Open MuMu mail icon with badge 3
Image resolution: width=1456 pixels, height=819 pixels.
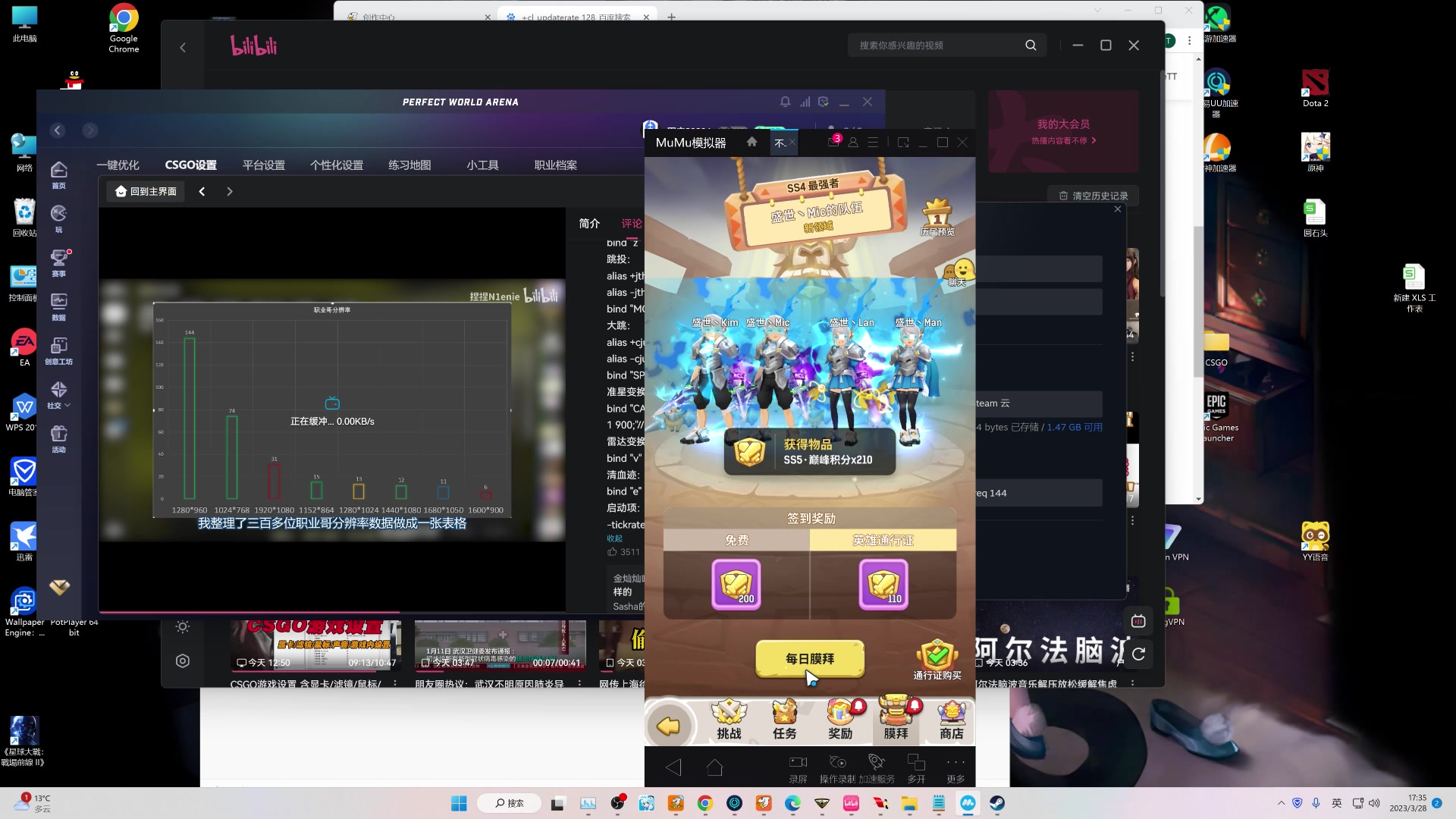pos(833,142)
